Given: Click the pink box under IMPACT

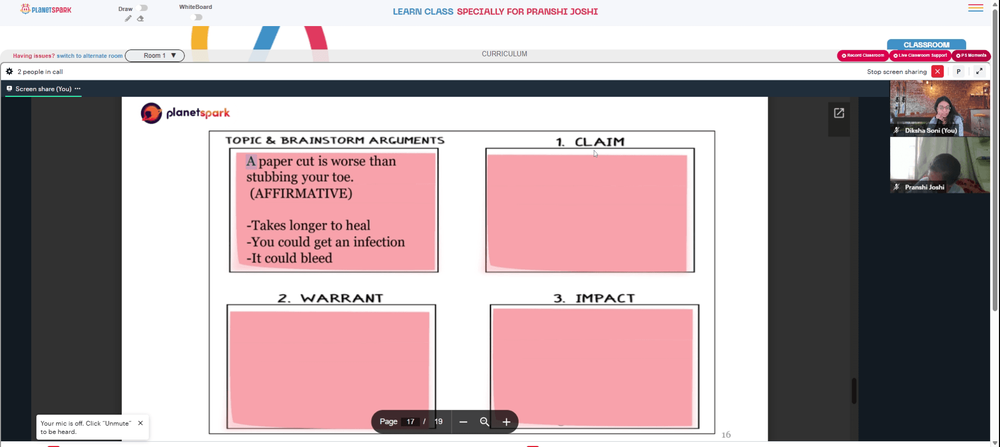Looking at the screenshot, I should pyautogui.click(x=592, y=367).
